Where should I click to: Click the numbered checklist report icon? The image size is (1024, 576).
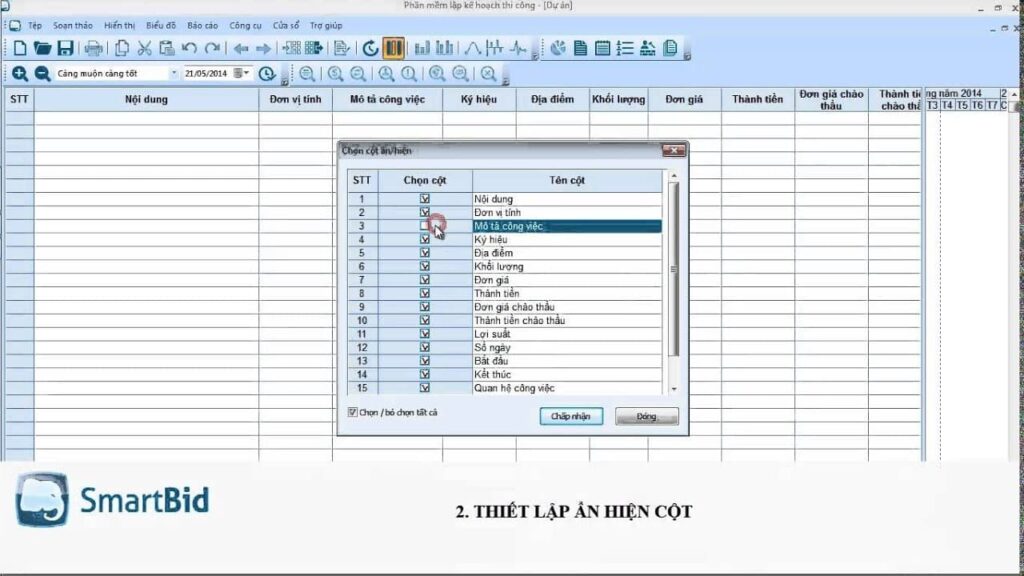[625, 48]
